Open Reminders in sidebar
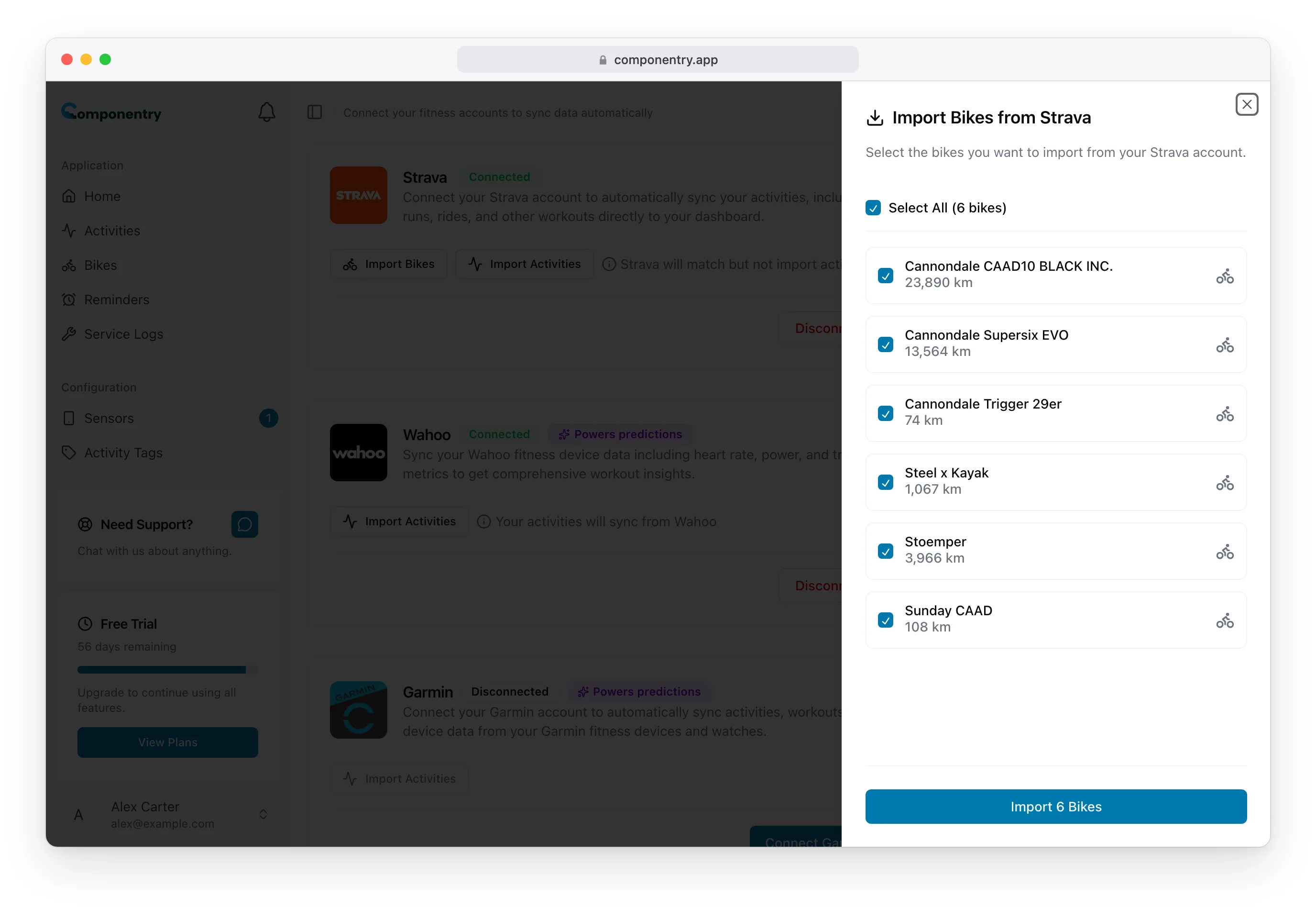This screenshot has height=908, width=1316. pyautogui.click(x=168, y=299)
